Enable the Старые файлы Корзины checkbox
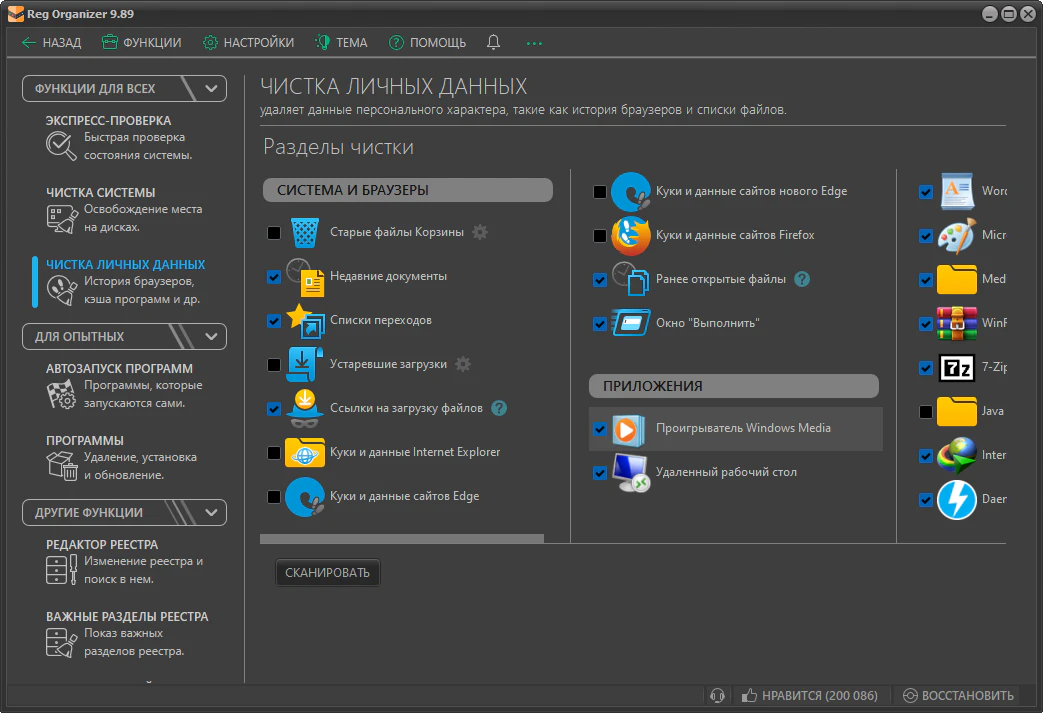1043x713 pixels. coord(274,233)
